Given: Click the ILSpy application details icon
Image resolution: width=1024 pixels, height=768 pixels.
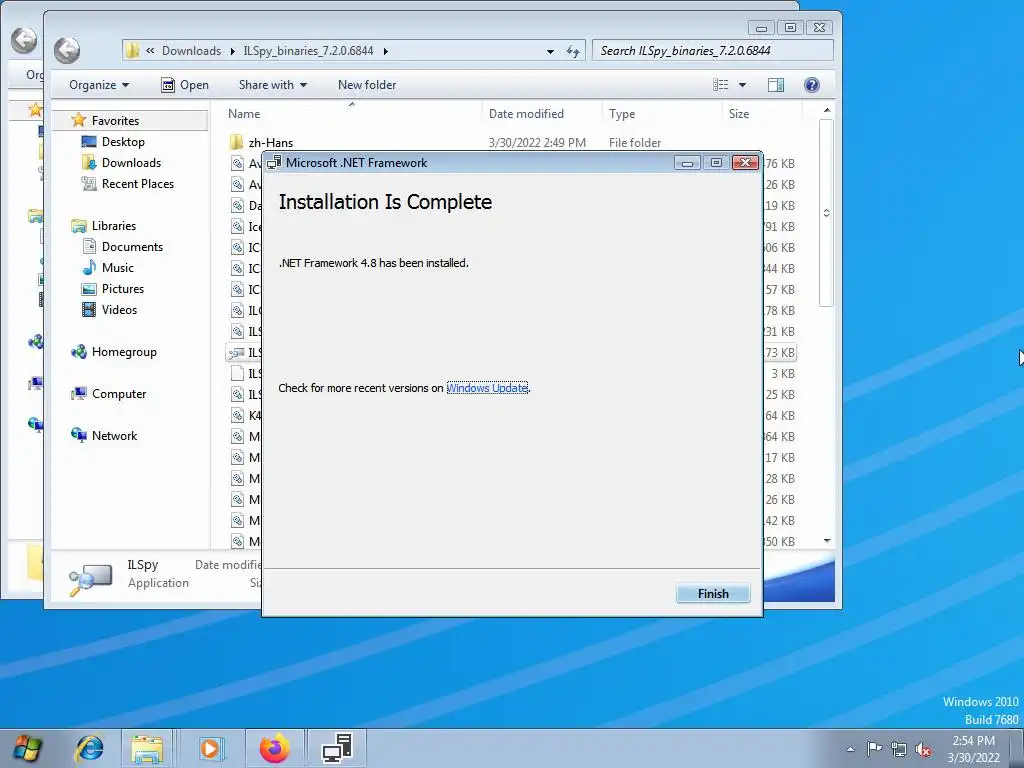Looking at the screenshot, I should point(90,578).
